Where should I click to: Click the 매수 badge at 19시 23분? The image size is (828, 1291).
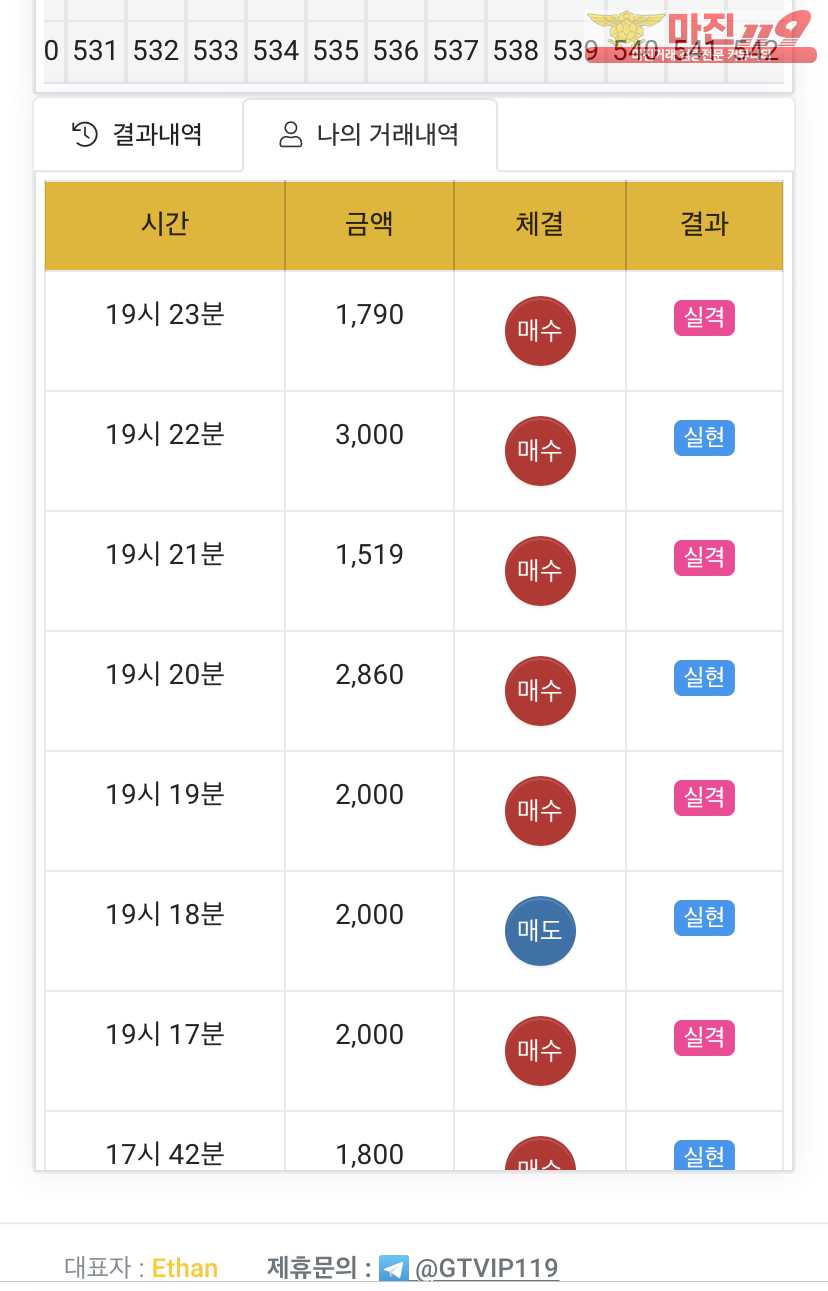540,331
